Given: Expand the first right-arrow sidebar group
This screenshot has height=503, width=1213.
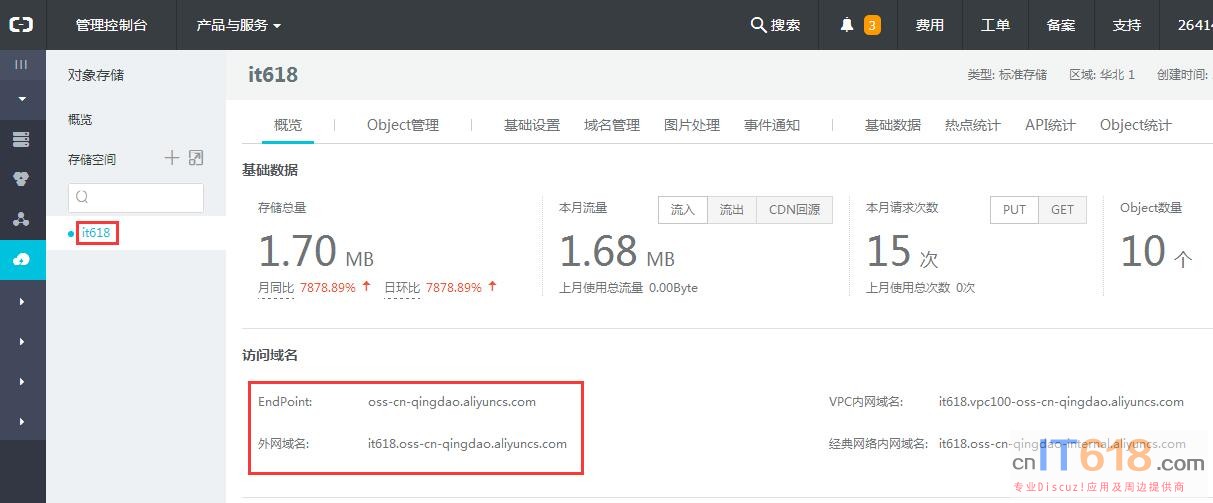Looking at the screenshot, I should pyautogui.click(x=21, y=301).
